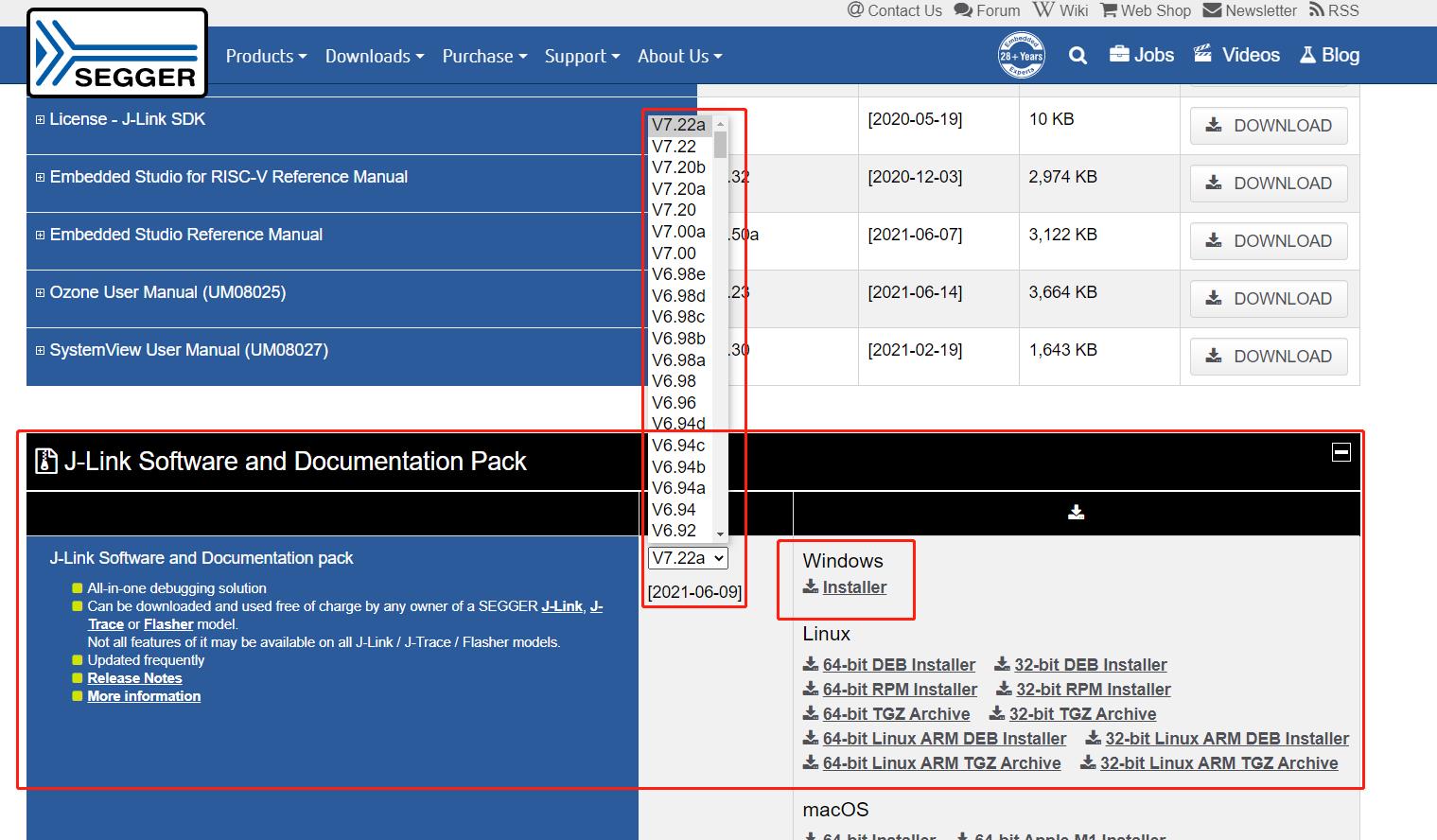The image size is (1437, 840).
Task: Open Contact Us at the top
Action: coord(895,10)
